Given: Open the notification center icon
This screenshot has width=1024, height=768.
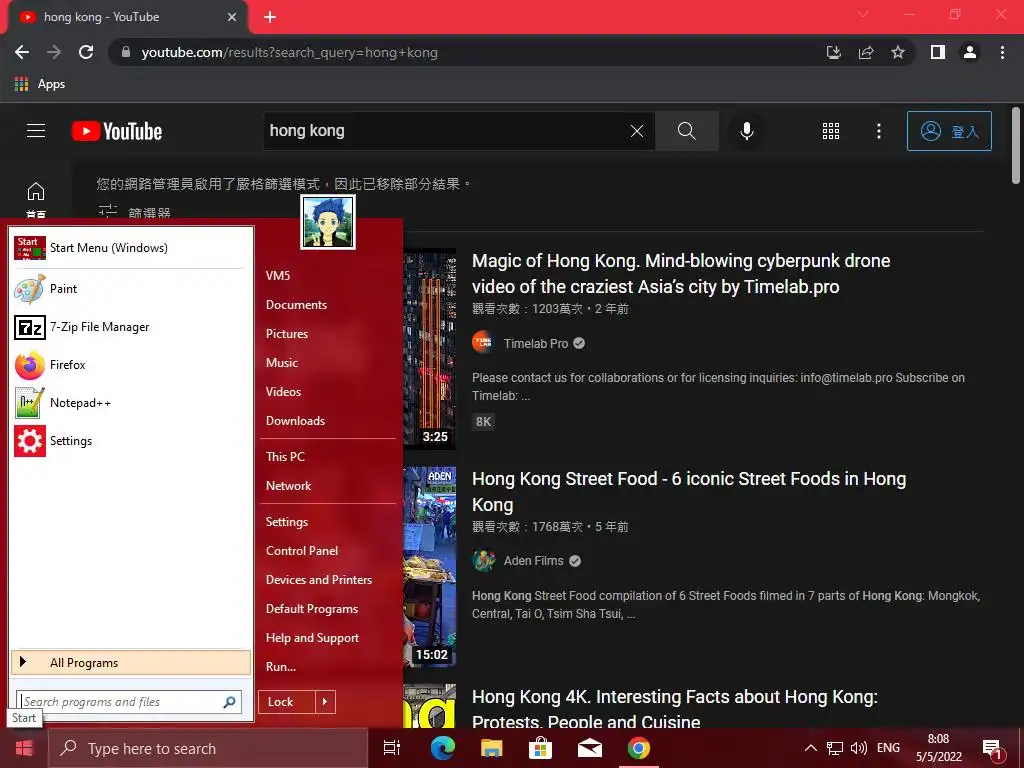Looking at the screenshot, I should coord(993,749).
